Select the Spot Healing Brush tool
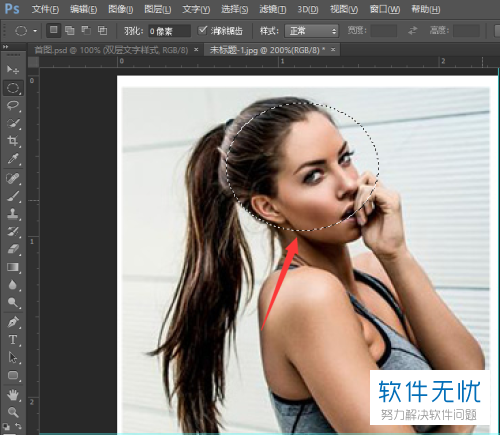Viewport: 500px width, 435px height. tap(13, 178)
